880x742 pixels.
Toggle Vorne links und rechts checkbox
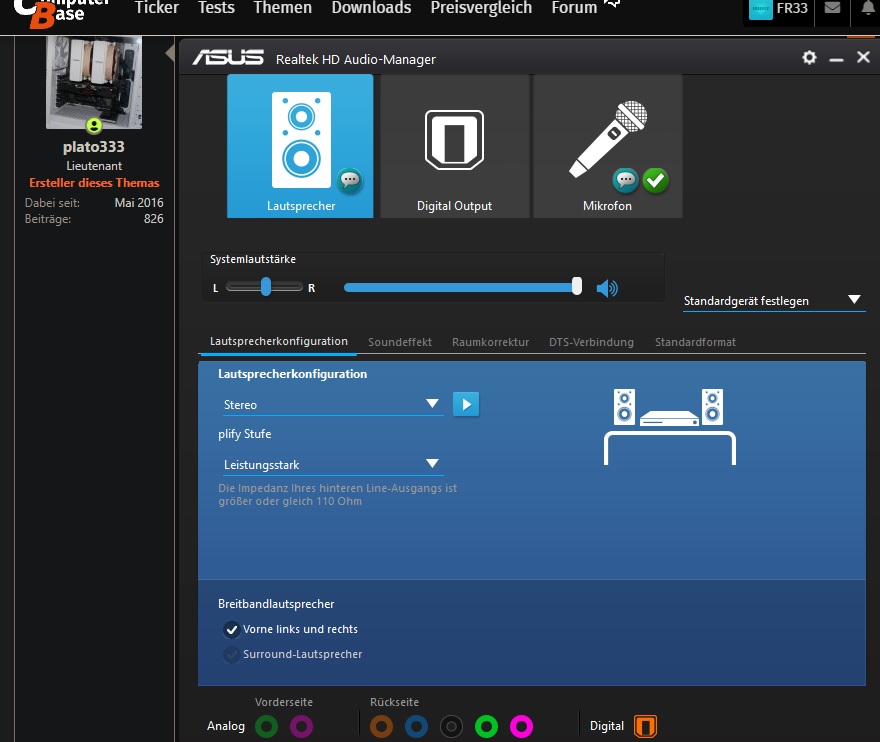pos(231,630)
